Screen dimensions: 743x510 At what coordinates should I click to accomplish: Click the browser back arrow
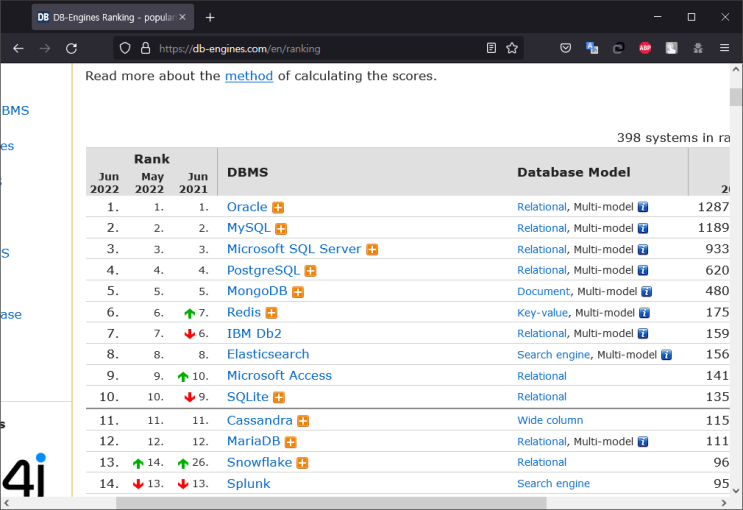pos(18,48)
